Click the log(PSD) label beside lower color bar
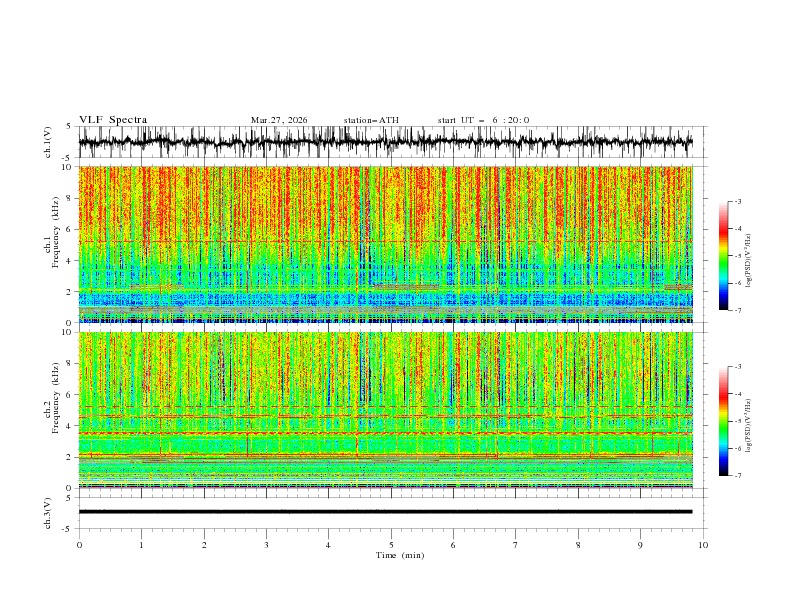792x612 pixels. tap(748, 426)
